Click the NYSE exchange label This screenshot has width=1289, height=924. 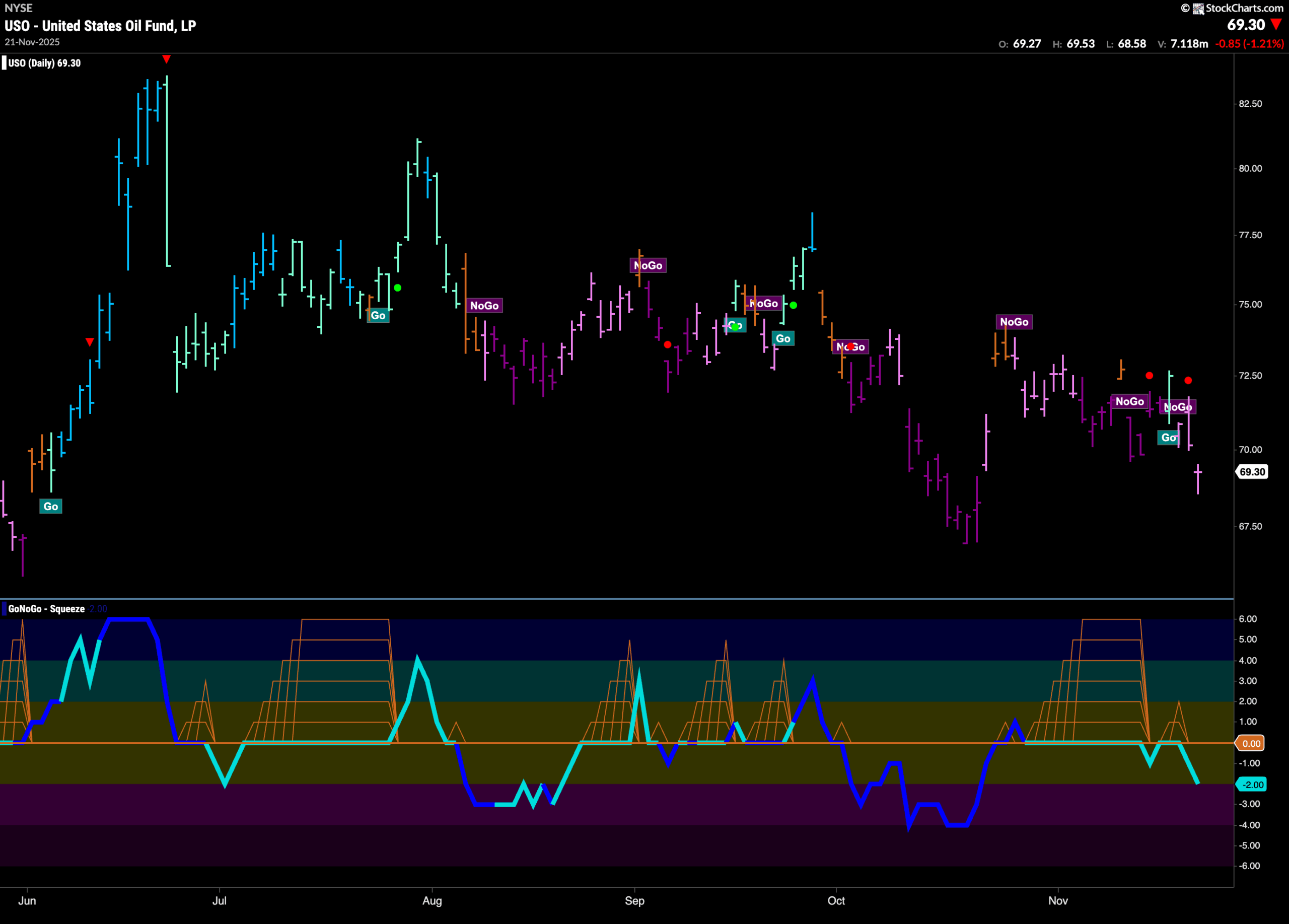click(18, 8)
